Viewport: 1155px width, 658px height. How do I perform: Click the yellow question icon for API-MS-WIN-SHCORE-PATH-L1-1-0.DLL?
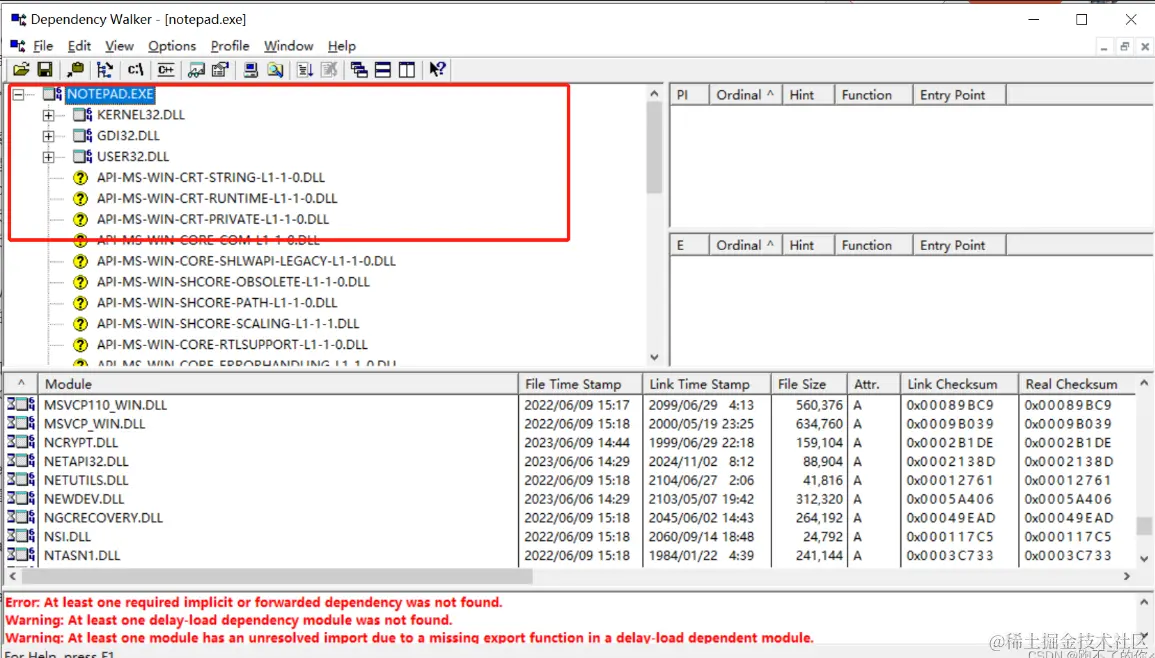pos(81,303)
